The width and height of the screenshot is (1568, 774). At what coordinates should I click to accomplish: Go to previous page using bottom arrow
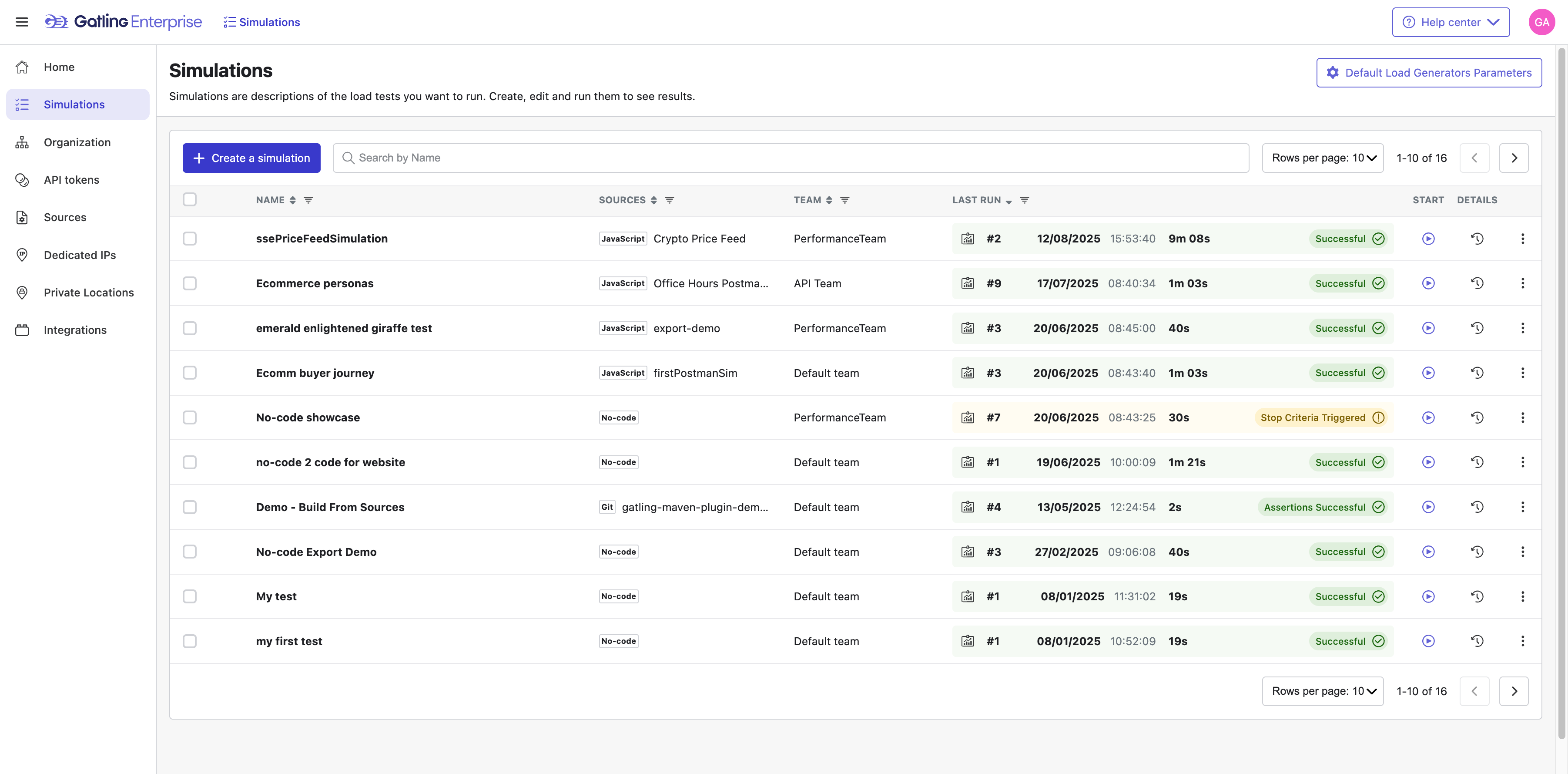tap(1474, 691)
